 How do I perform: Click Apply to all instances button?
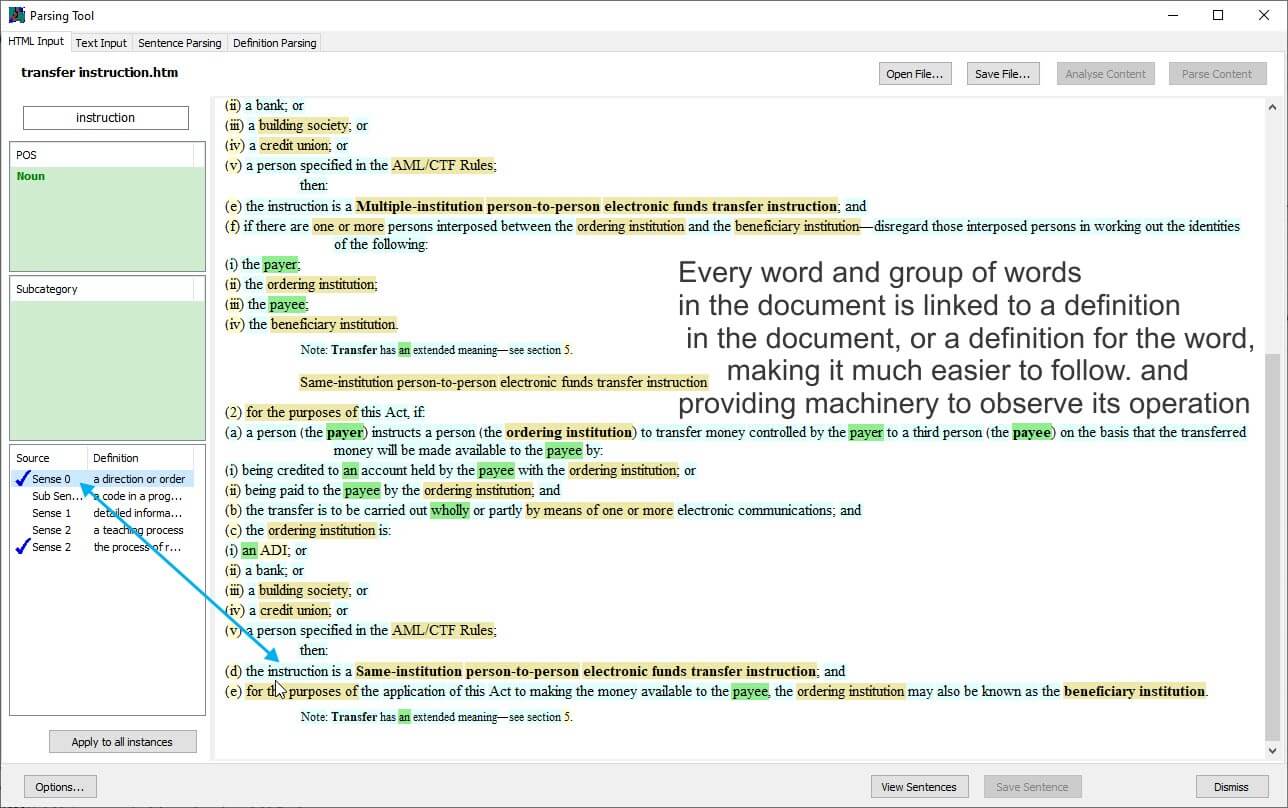122,742
